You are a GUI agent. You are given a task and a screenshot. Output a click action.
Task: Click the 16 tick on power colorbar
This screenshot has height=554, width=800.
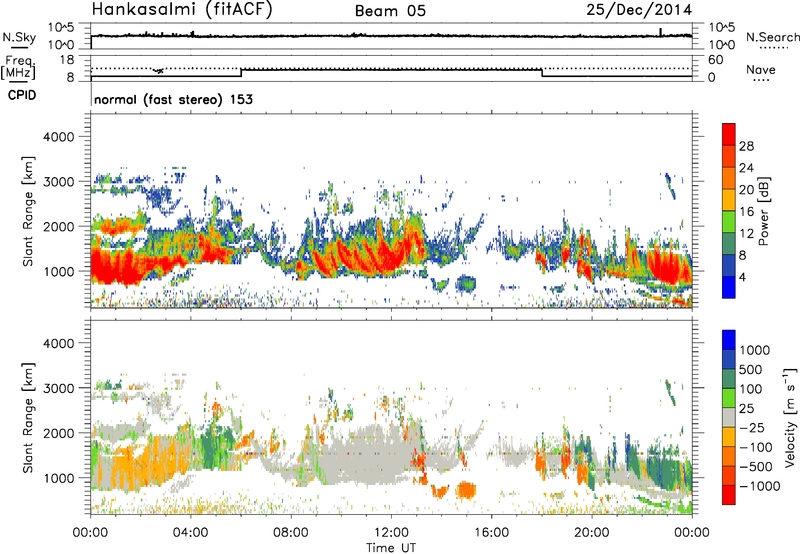(x=746, y=212)
